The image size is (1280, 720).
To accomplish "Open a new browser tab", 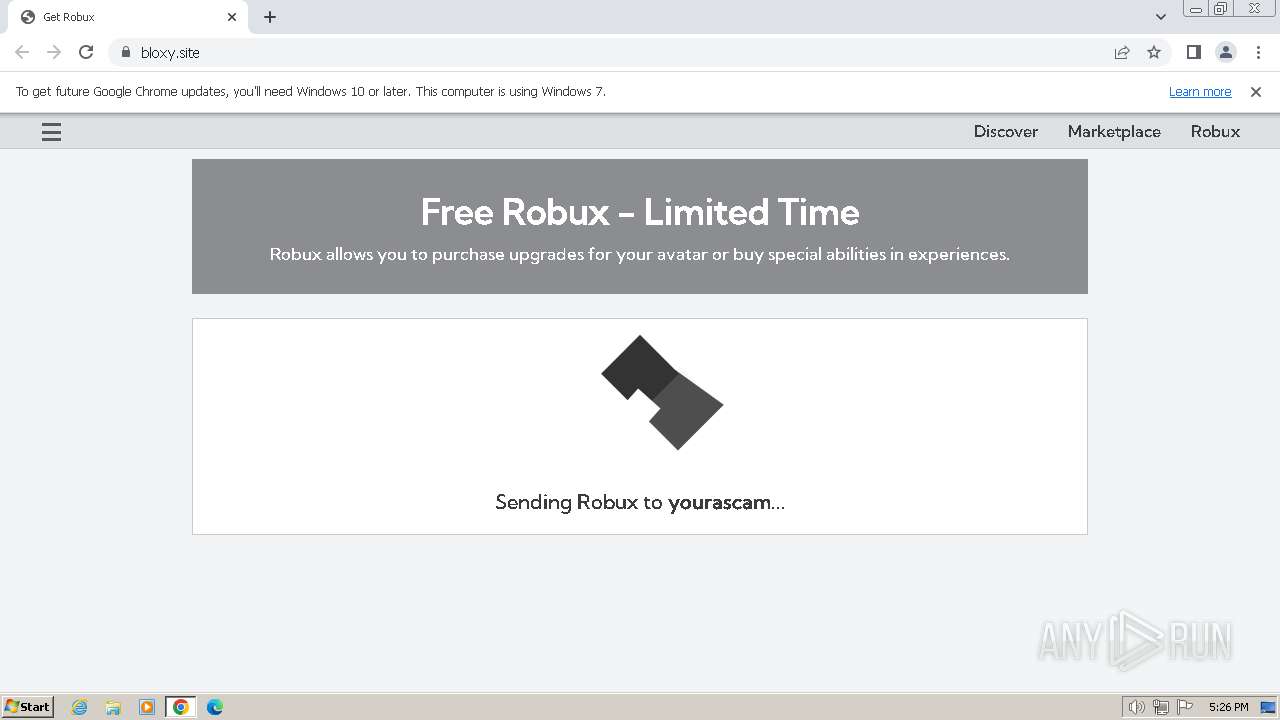I will tap(270, 17).
